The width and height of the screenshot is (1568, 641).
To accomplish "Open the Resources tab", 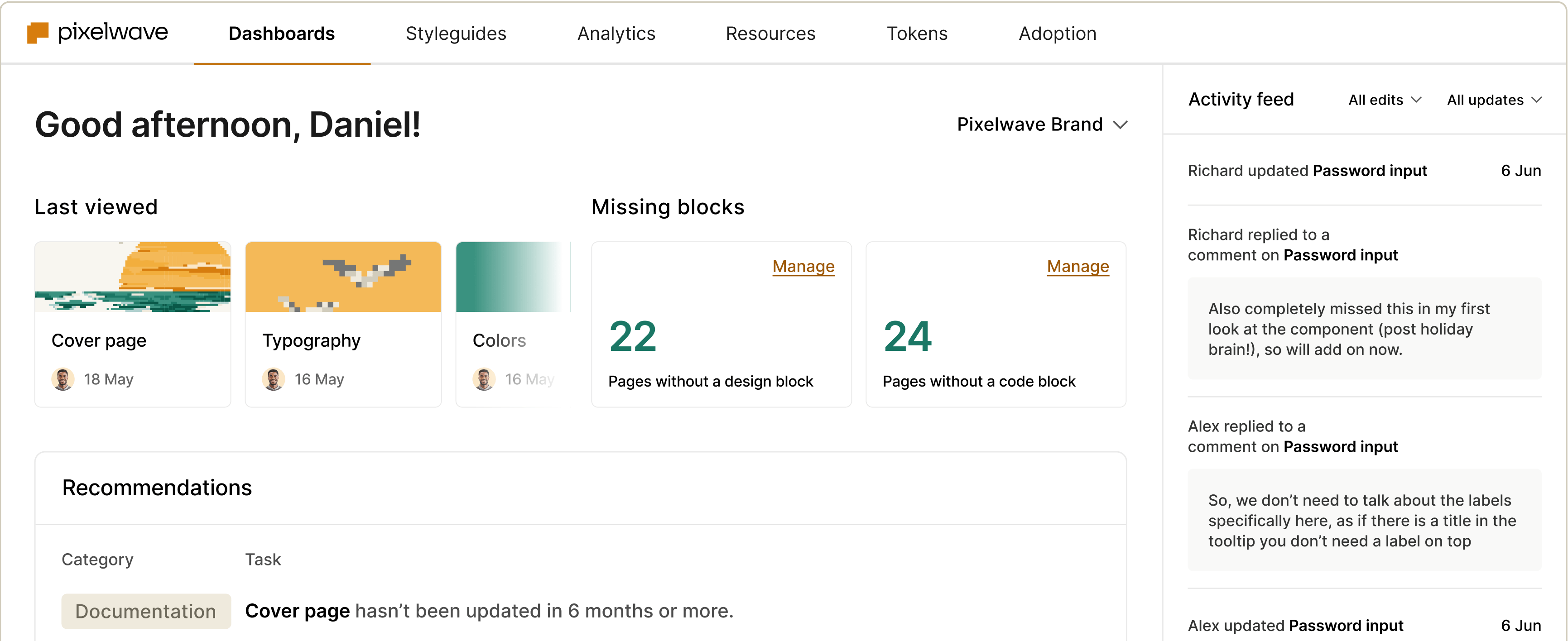I will [x=770, y=33].
